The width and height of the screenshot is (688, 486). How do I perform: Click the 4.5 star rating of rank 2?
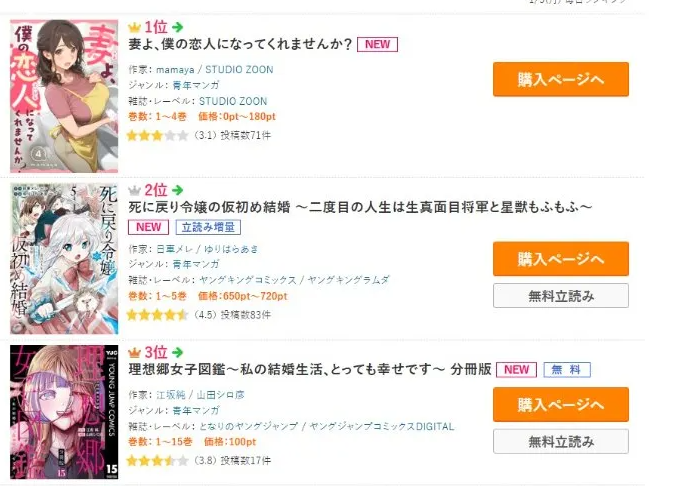(158, 315)
